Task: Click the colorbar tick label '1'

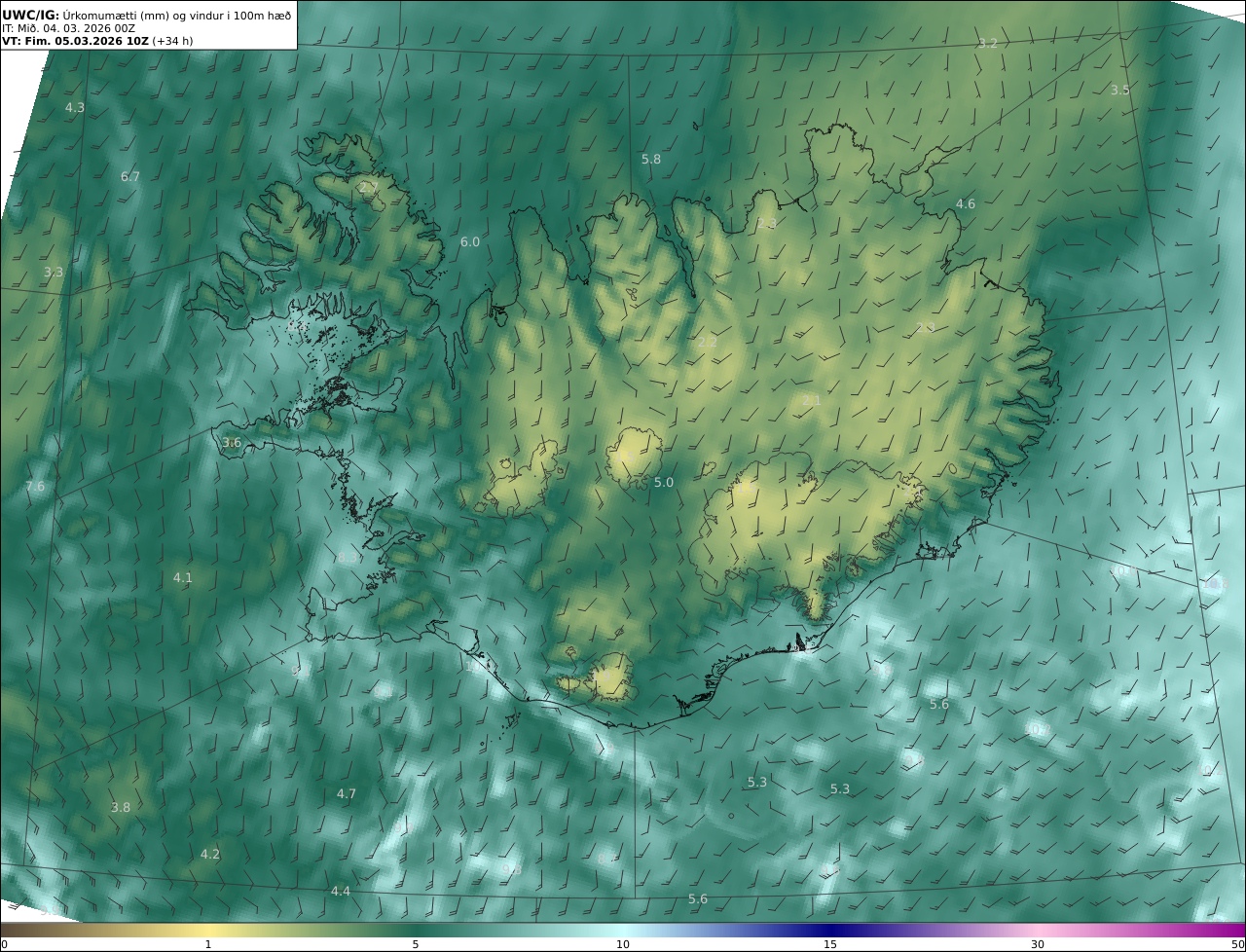Action: point(207,944)
